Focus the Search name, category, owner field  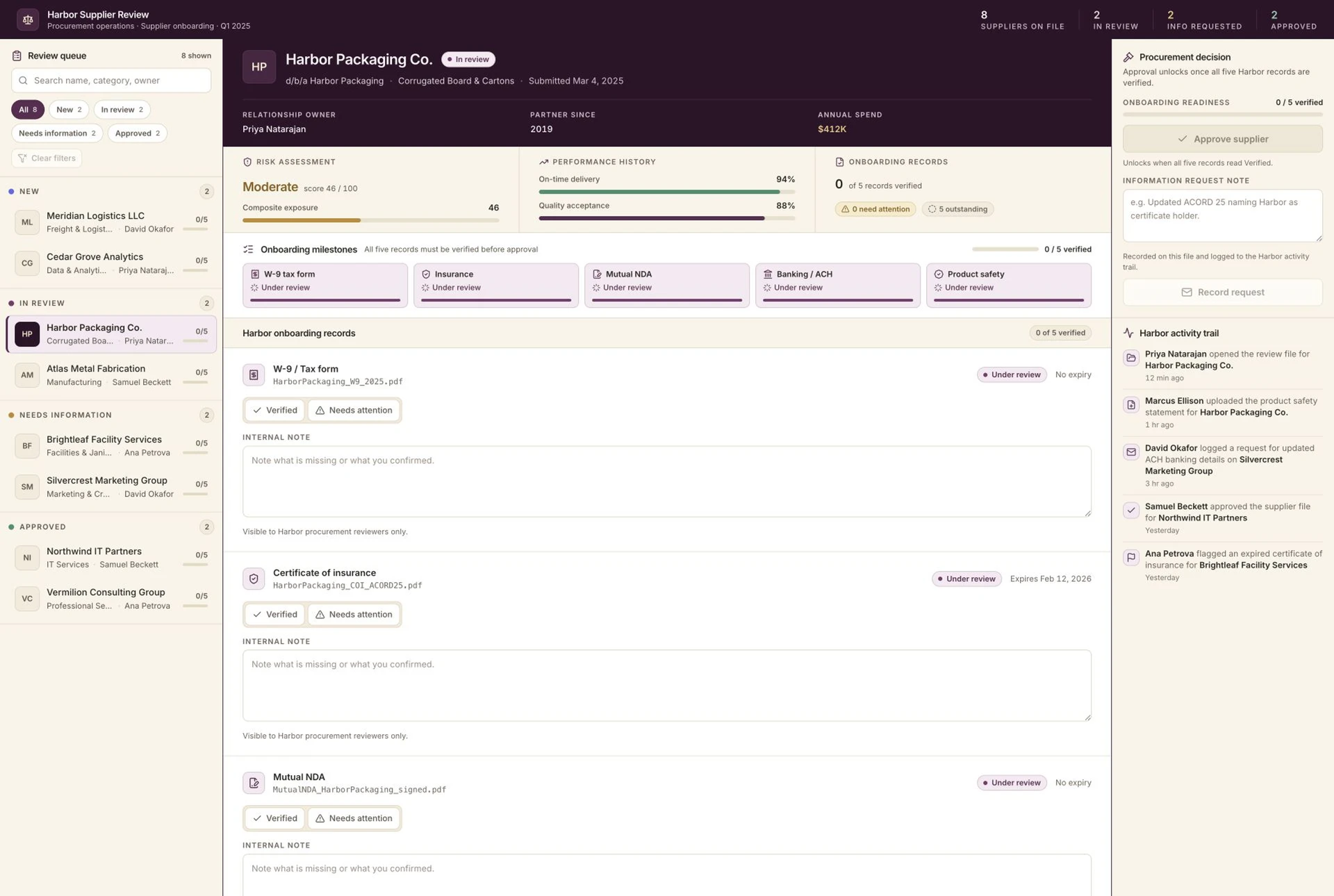click(x=111, y=81)
